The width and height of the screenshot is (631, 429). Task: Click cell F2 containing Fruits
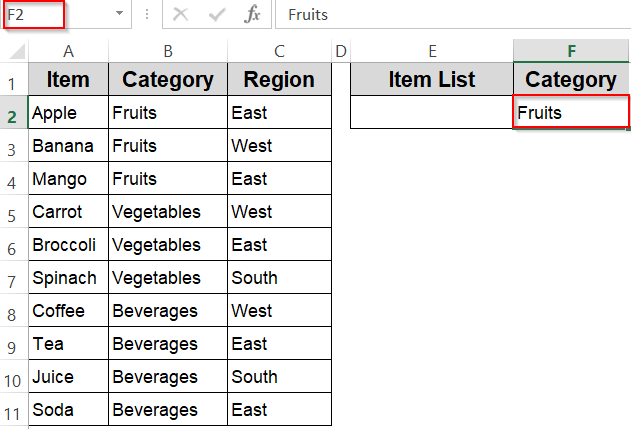click(x=571, y=113)
